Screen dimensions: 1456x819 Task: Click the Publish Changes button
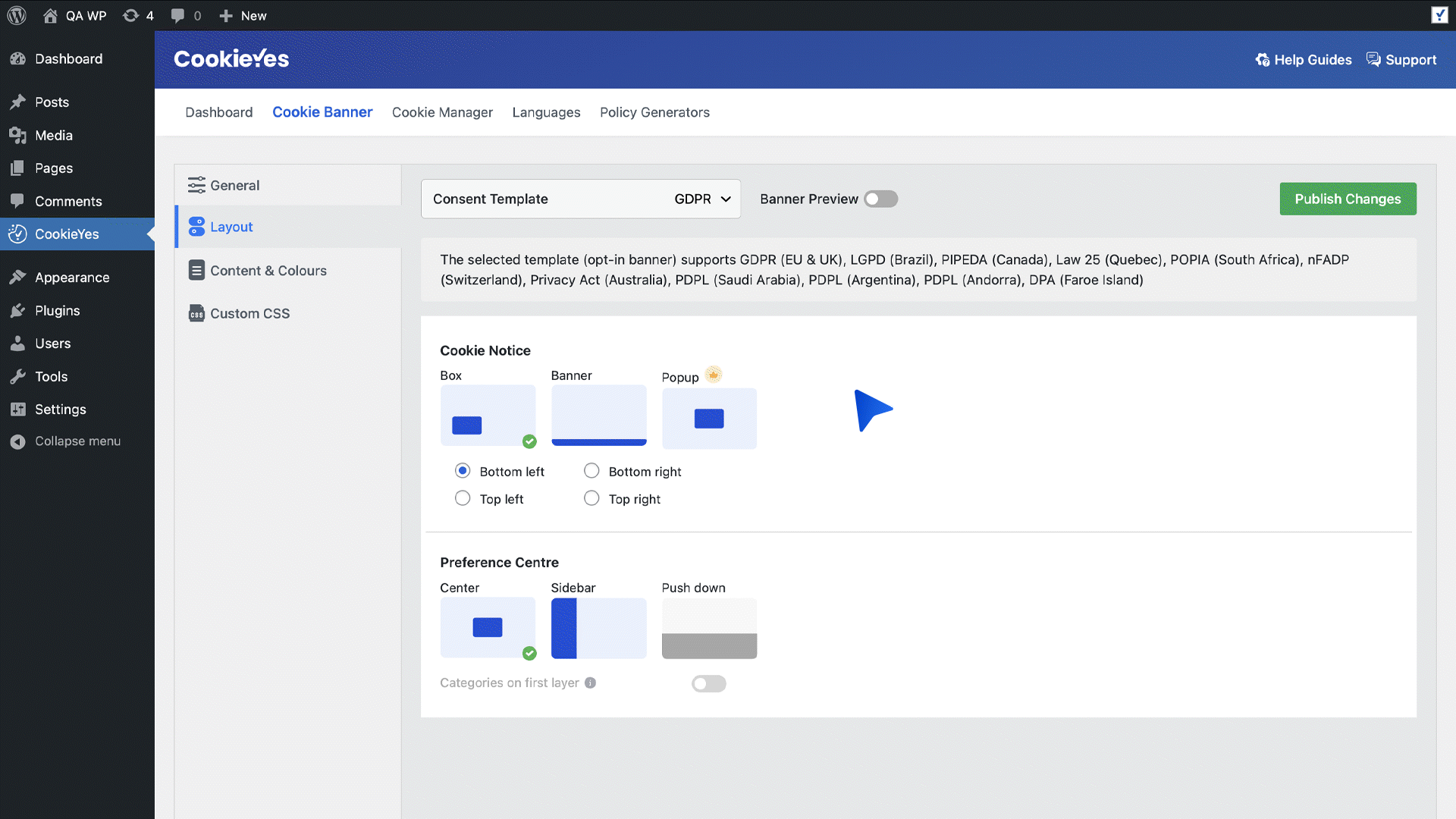[x=1347, y=199]
